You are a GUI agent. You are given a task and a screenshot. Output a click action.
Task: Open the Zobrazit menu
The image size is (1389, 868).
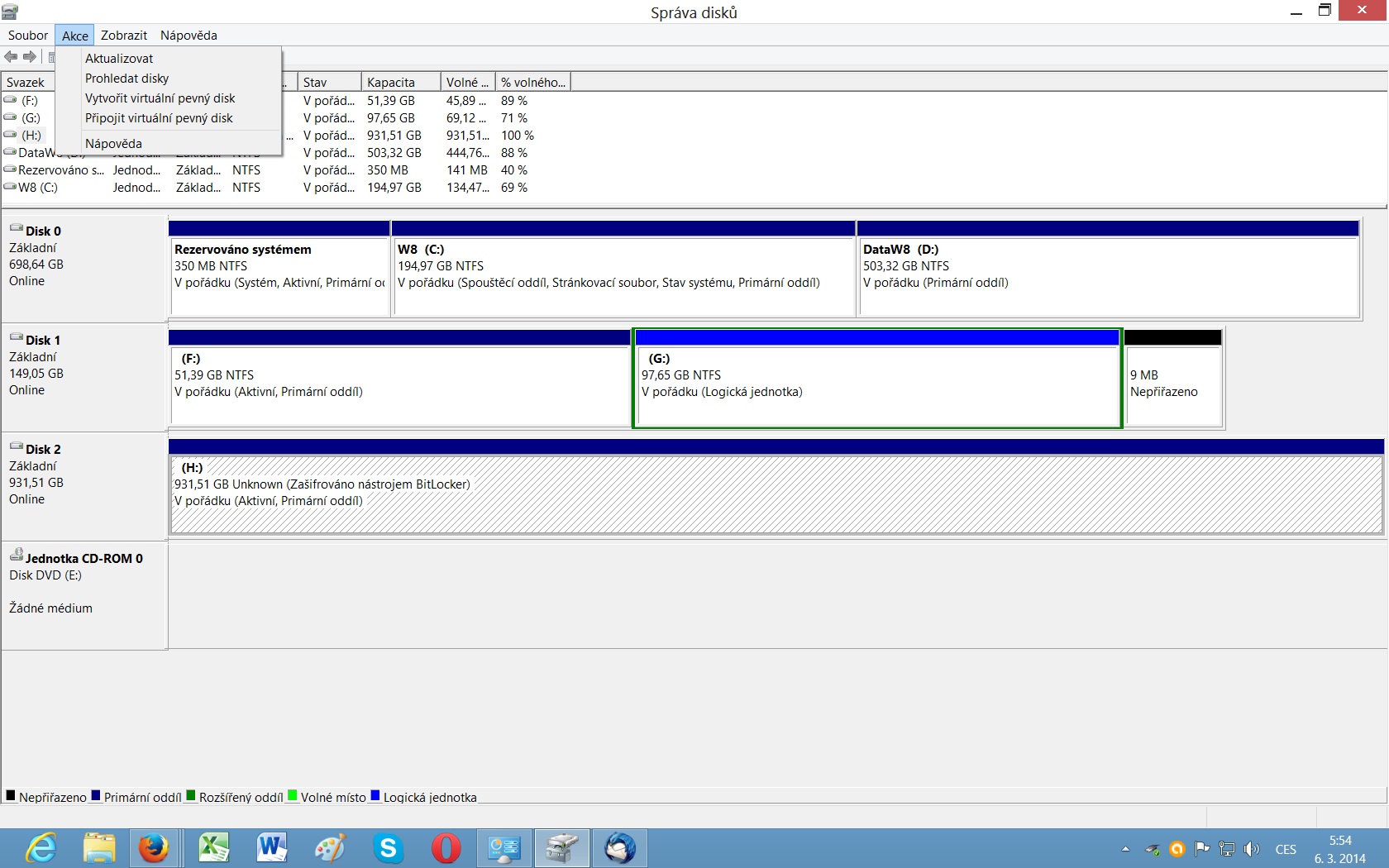(x=124, y=36)
